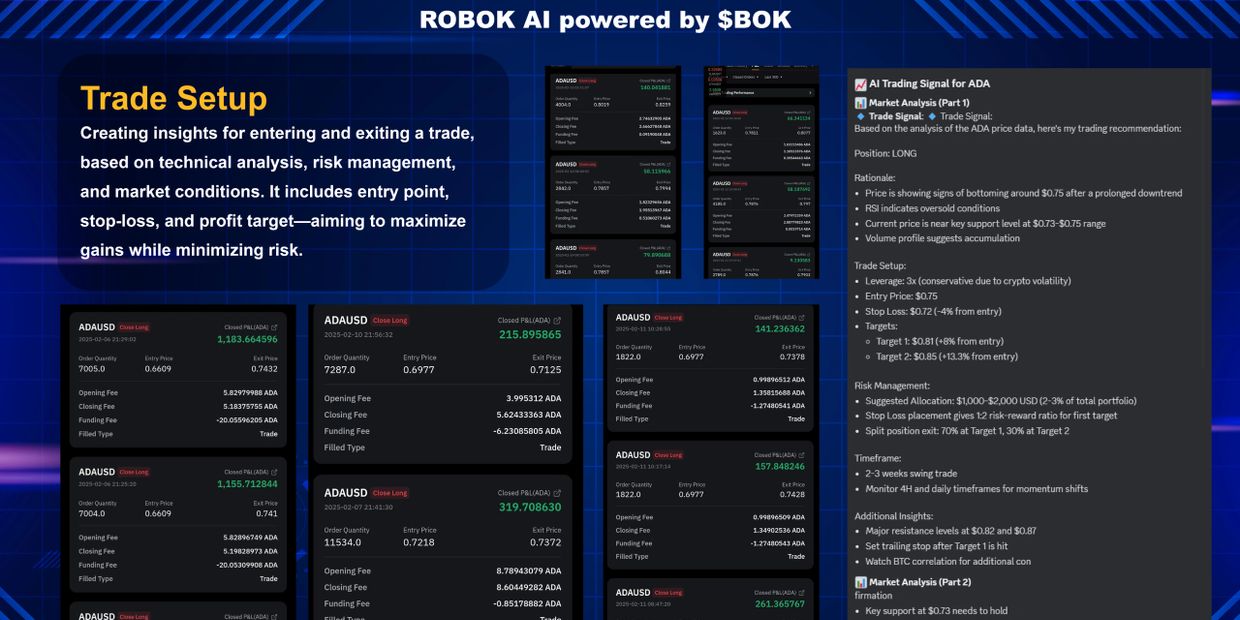The height and width of the screenshot is (620, 1240).
Task: Click Close Long badge on 1,155.712844 card
Action: click(x=134, y=472)
